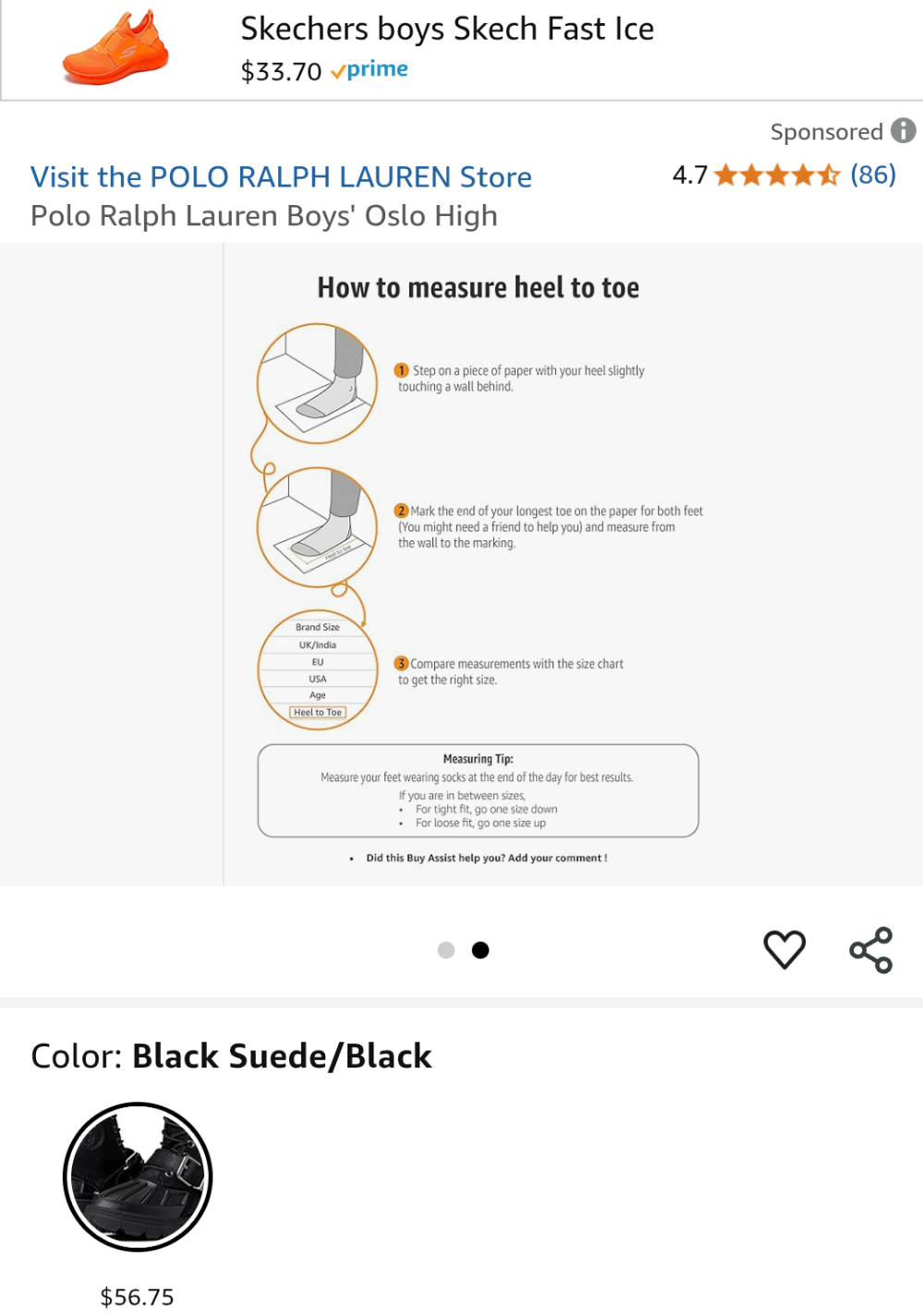Click the orange star rating icons
Viewport: 923px width, 1316px height.
(x=777, y=175)
